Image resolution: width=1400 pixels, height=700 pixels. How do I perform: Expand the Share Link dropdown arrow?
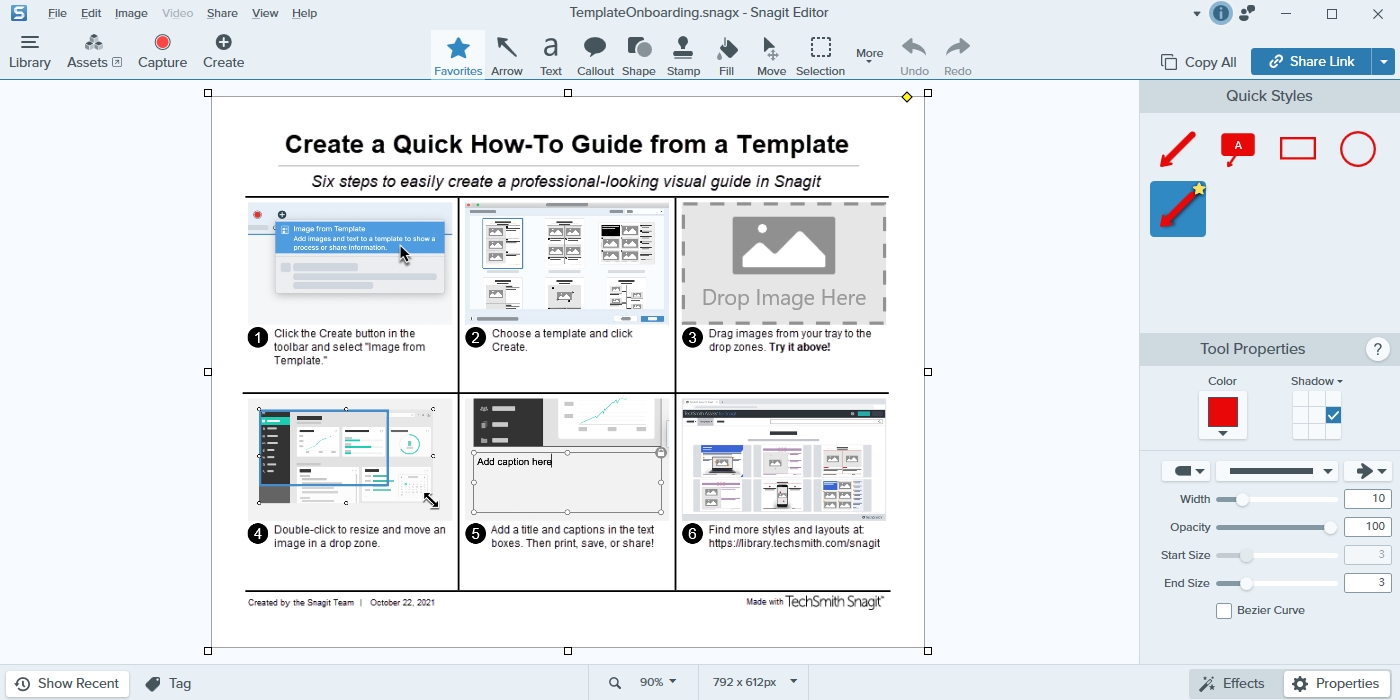1384,62
